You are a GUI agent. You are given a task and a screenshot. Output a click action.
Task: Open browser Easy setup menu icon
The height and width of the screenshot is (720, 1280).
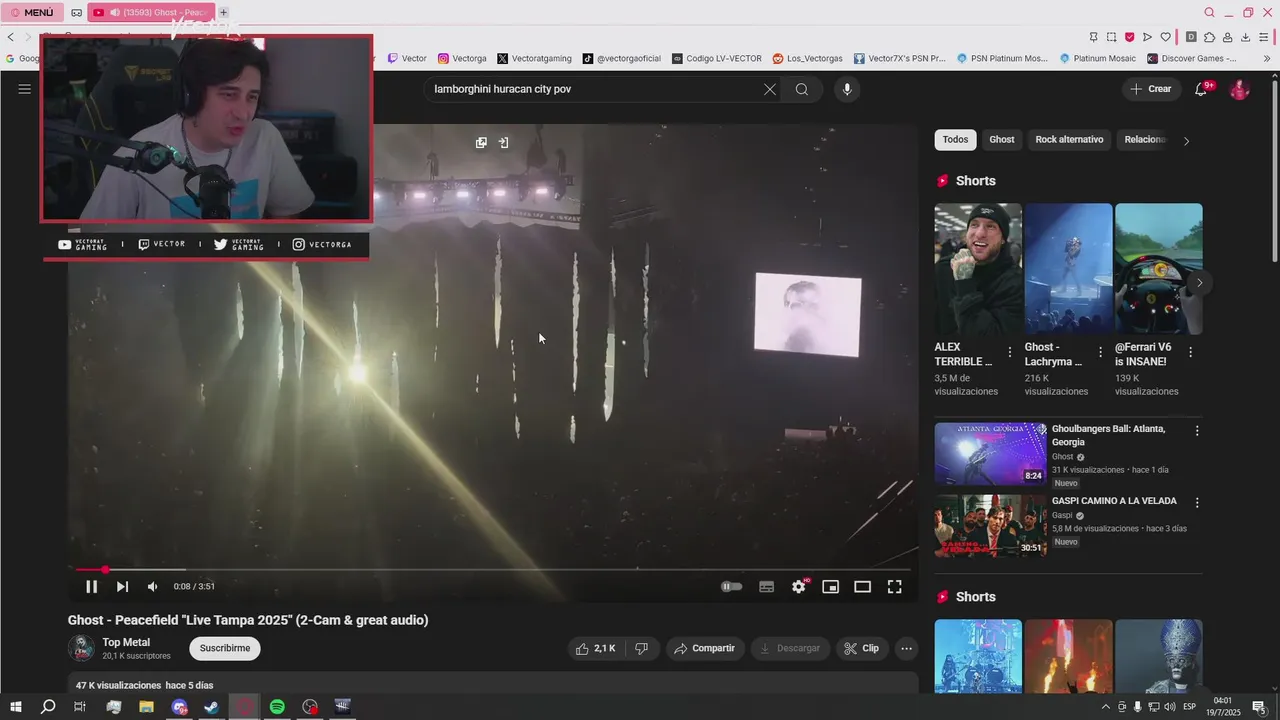point(1263,37)
